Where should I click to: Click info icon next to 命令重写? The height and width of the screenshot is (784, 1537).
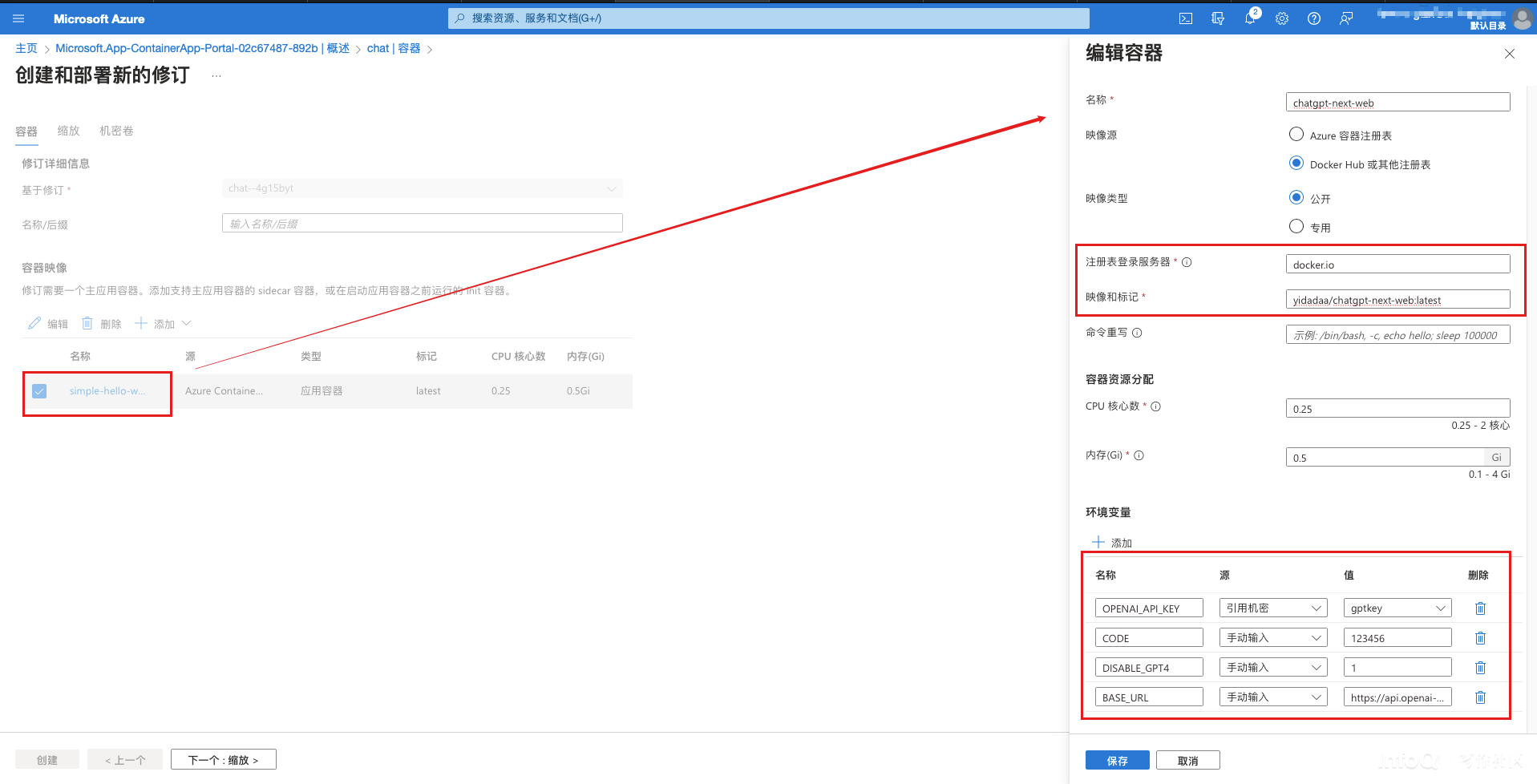click(x=1137, y=333)
